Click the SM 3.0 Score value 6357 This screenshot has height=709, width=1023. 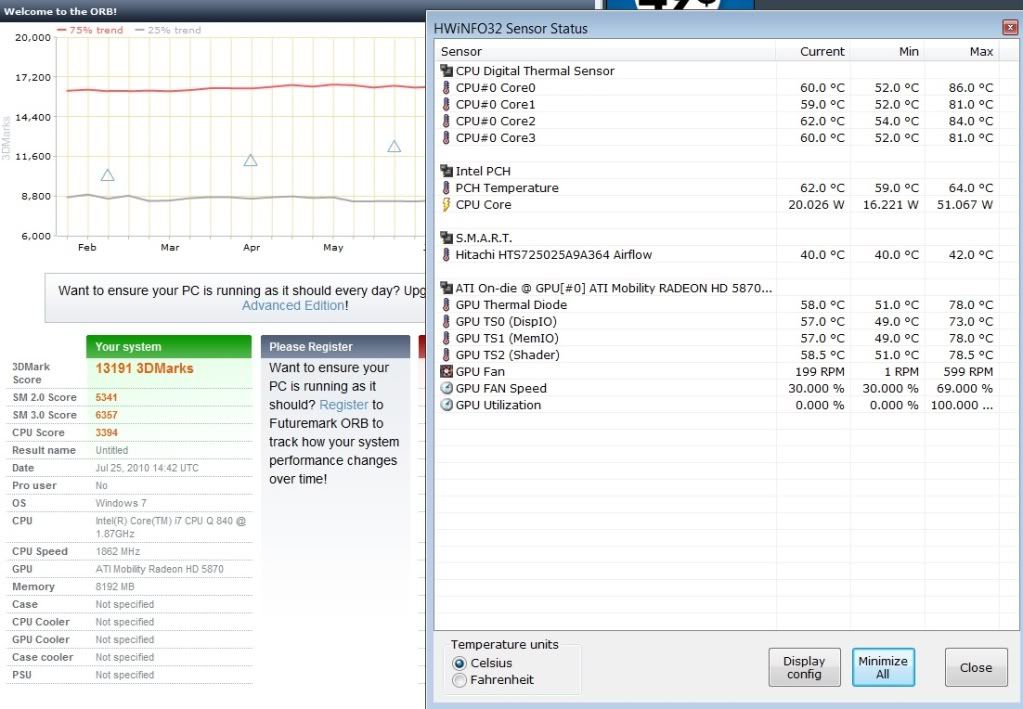(106, 415)
